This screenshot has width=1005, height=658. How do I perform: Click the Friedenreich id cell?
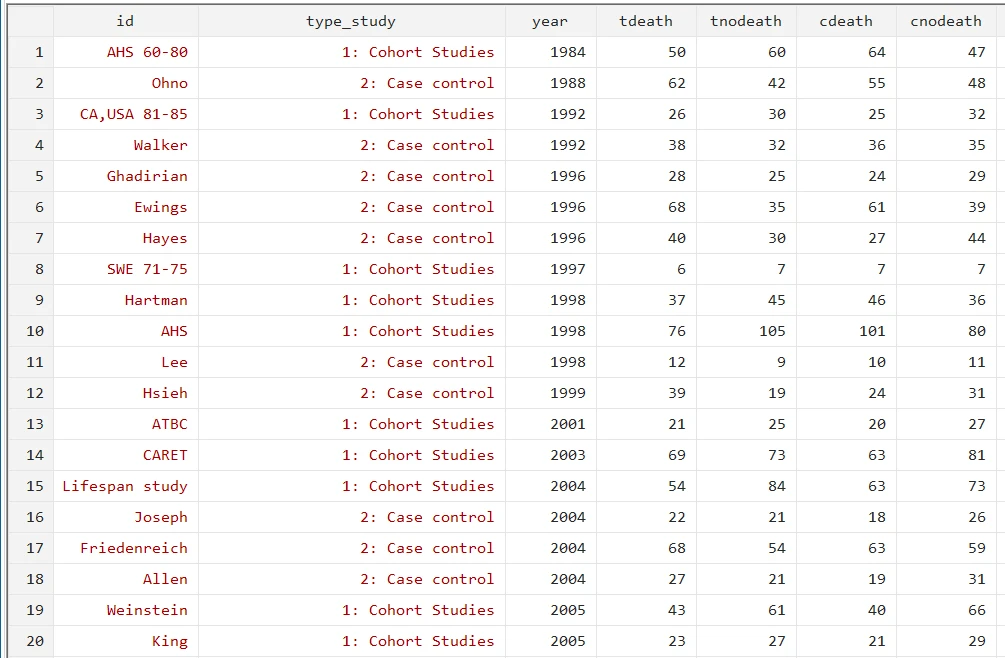click(134, 548)
